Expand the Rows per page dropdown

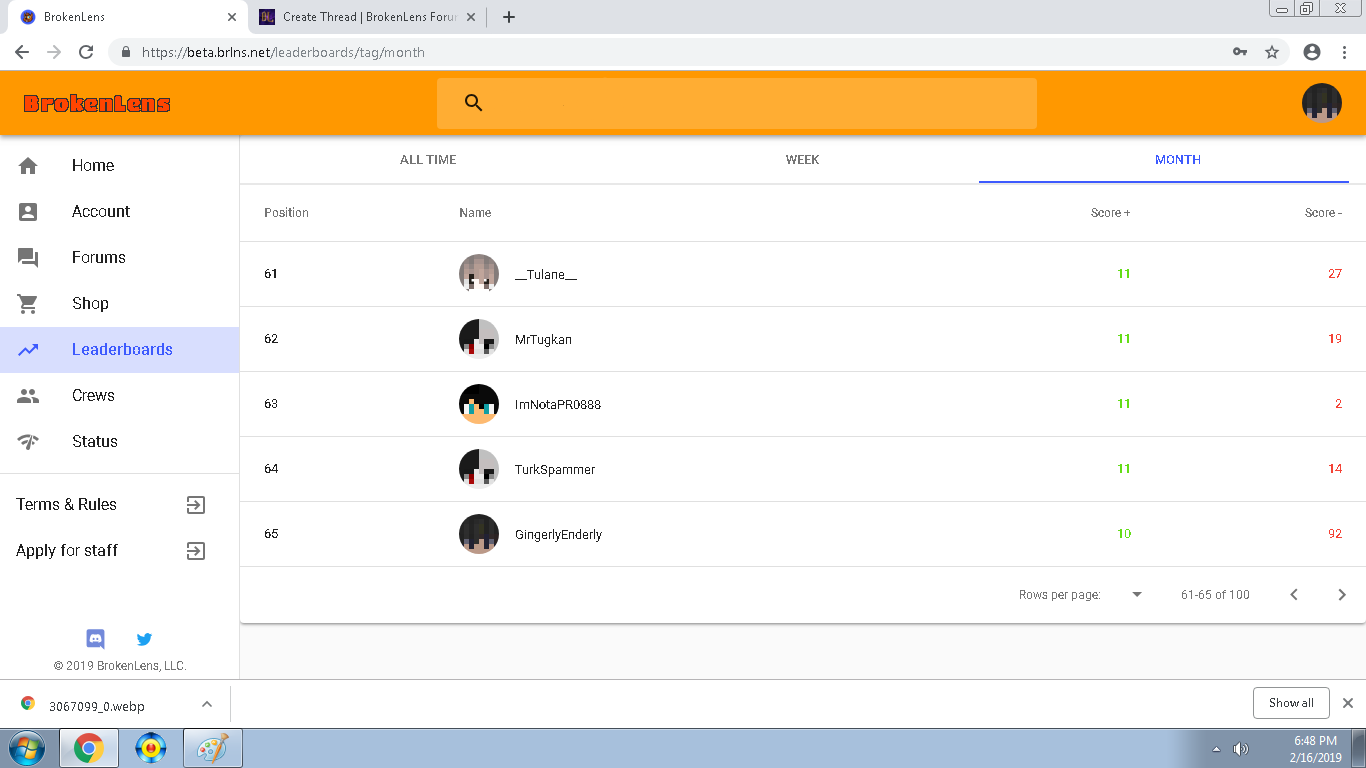tap(1137, 595)
